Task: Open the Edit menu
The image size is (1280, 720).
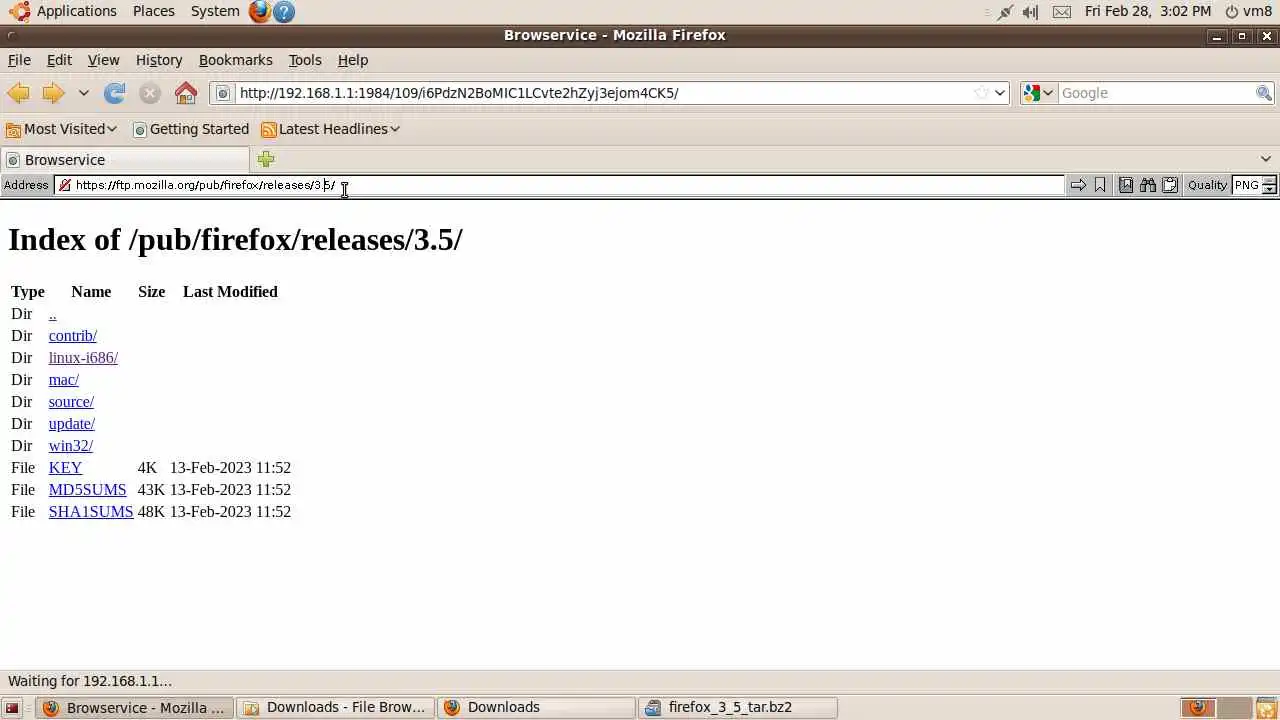Action: point(59,60)
